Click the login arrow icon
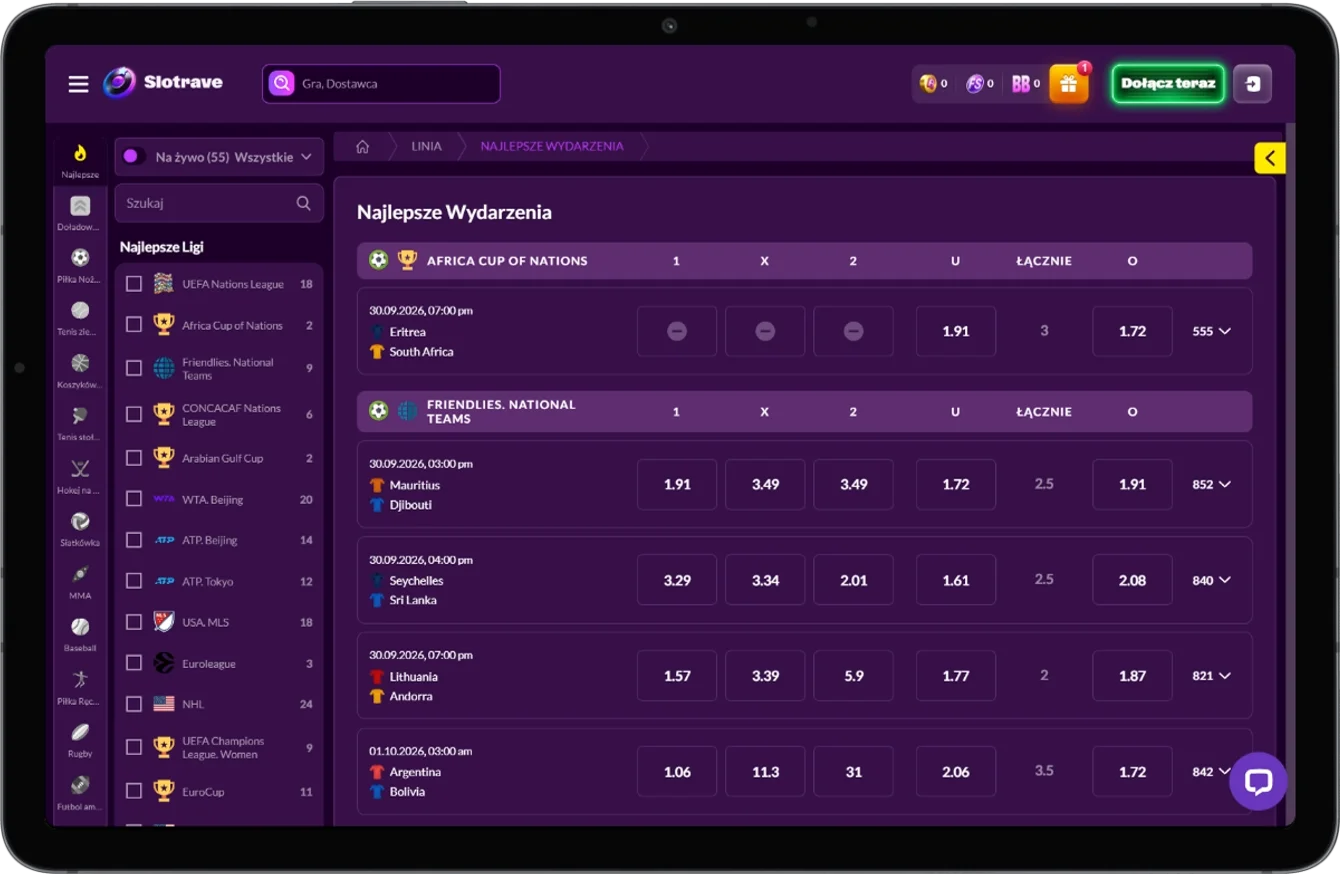Screen dimensions: 1340x874 pos(1253,84)
